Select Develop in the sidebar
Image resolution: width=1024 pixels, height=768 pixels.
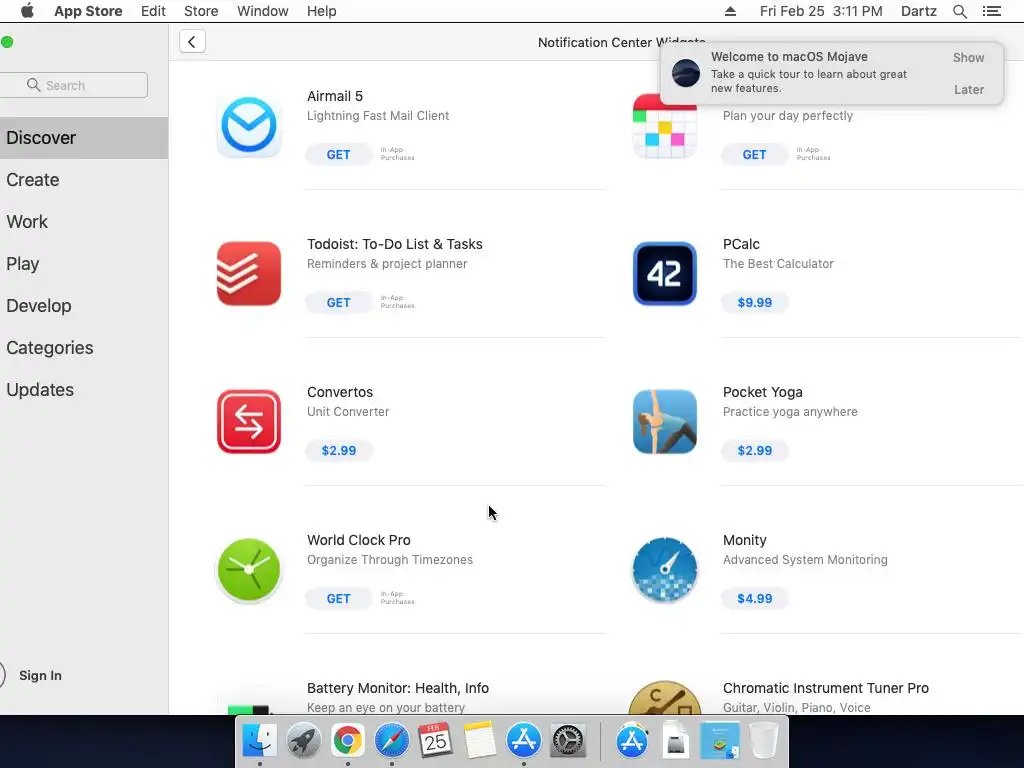84,306
